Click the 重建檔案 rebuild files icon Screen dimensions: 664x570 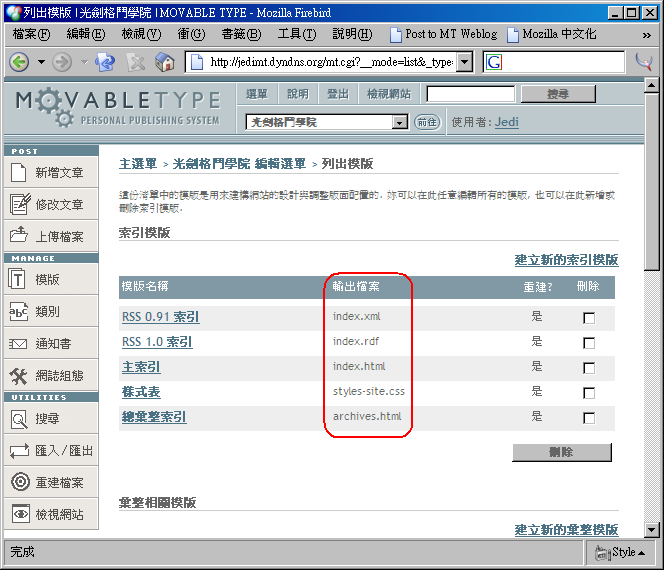tap(20, 482)
